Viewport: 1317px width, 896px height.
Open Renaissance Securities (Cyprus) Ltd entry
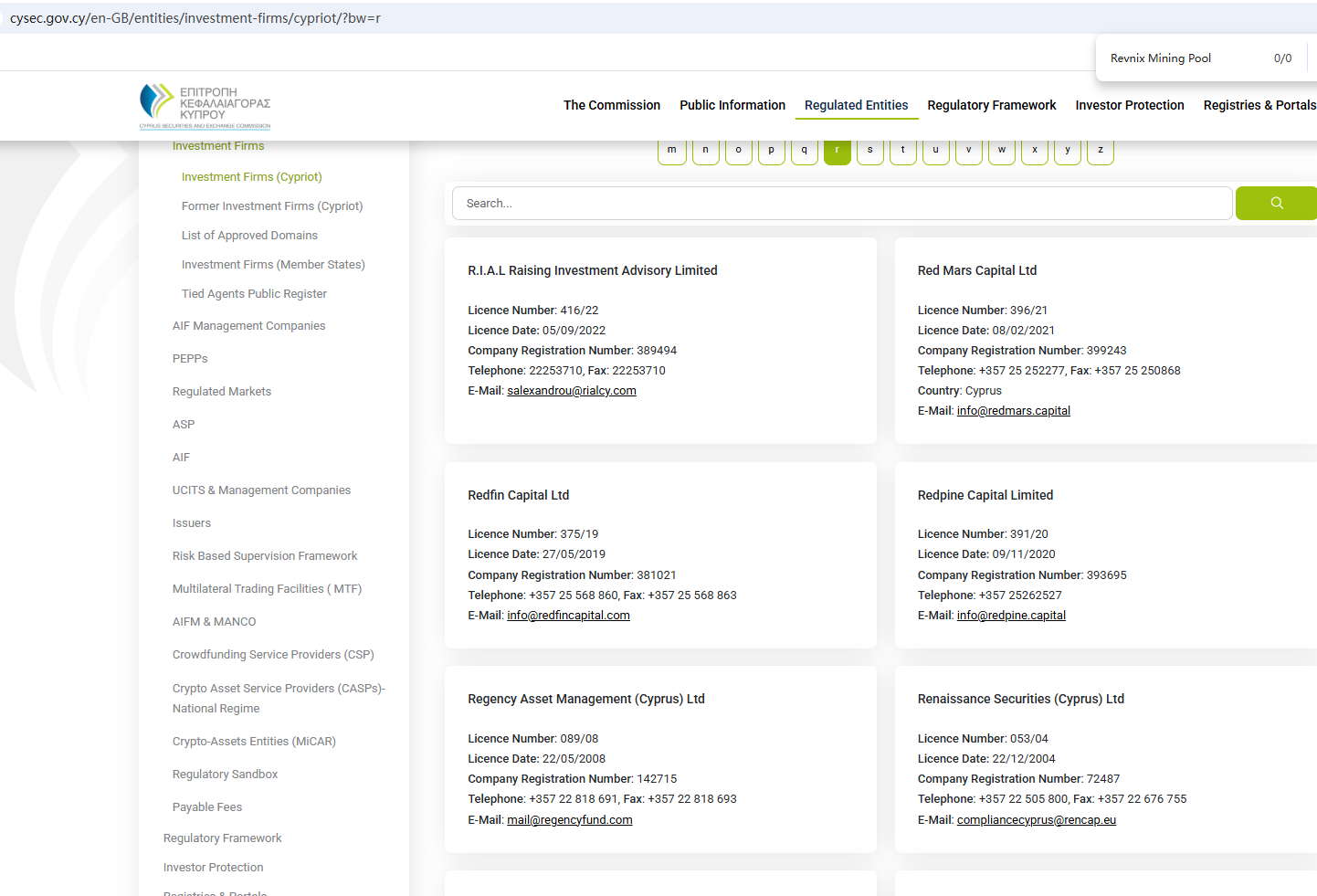1020,699
